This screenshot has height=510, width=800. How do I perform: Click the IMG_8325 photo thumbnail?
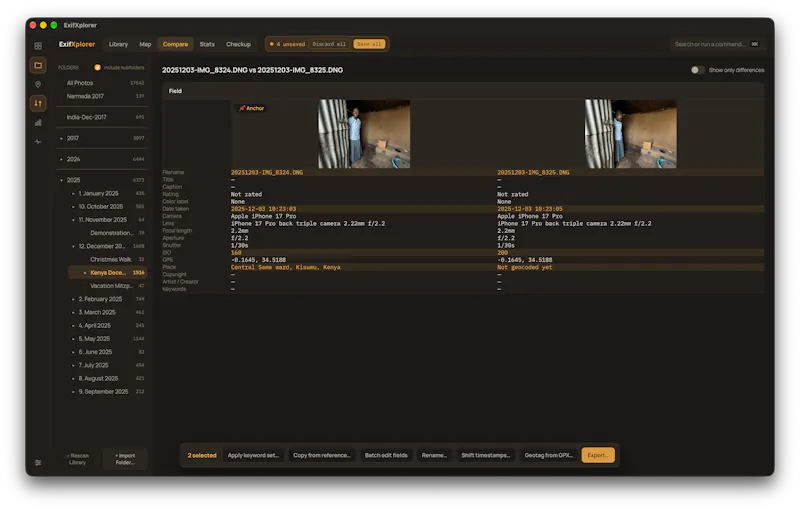tap(631, 134)
